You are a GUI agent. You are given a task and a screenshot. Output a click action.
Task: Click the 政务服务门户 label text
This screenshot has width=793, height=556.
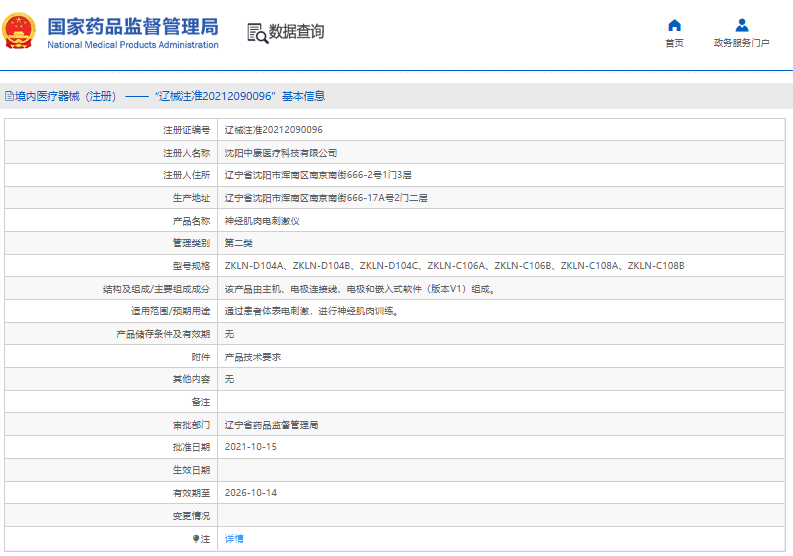click(741, 43)
